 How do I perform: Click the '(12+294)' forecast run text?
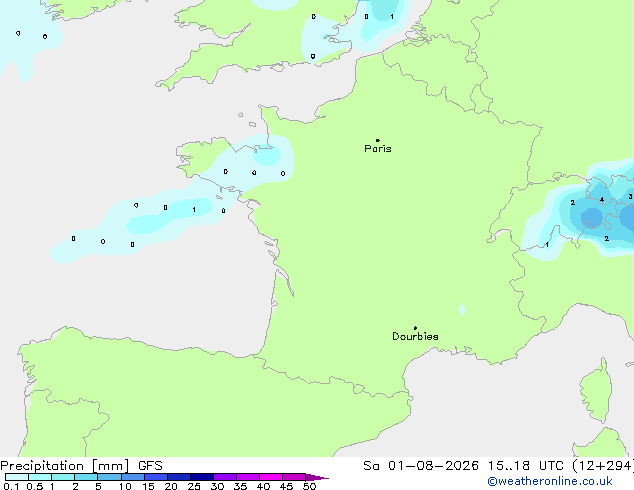coord(603,466)
